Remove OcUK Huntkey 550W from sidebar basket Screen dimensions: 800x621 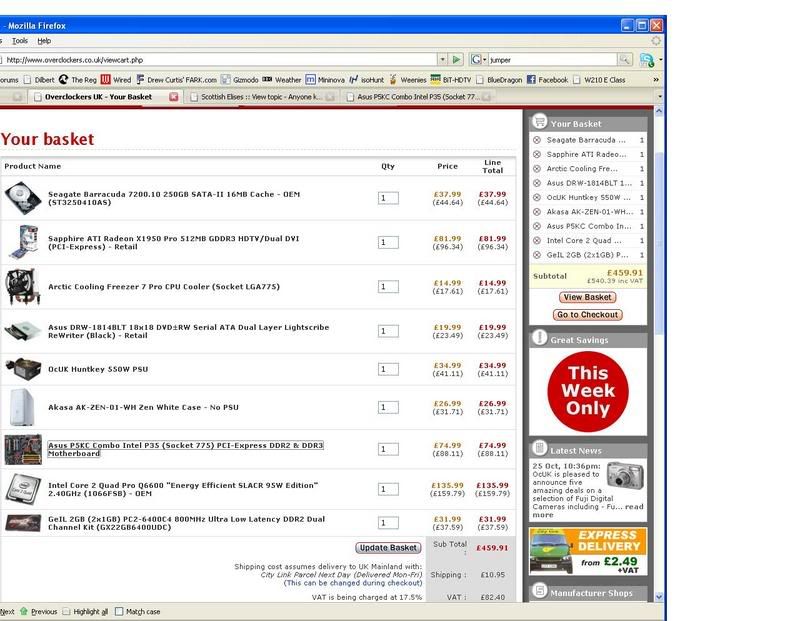(x=537, y=198)
